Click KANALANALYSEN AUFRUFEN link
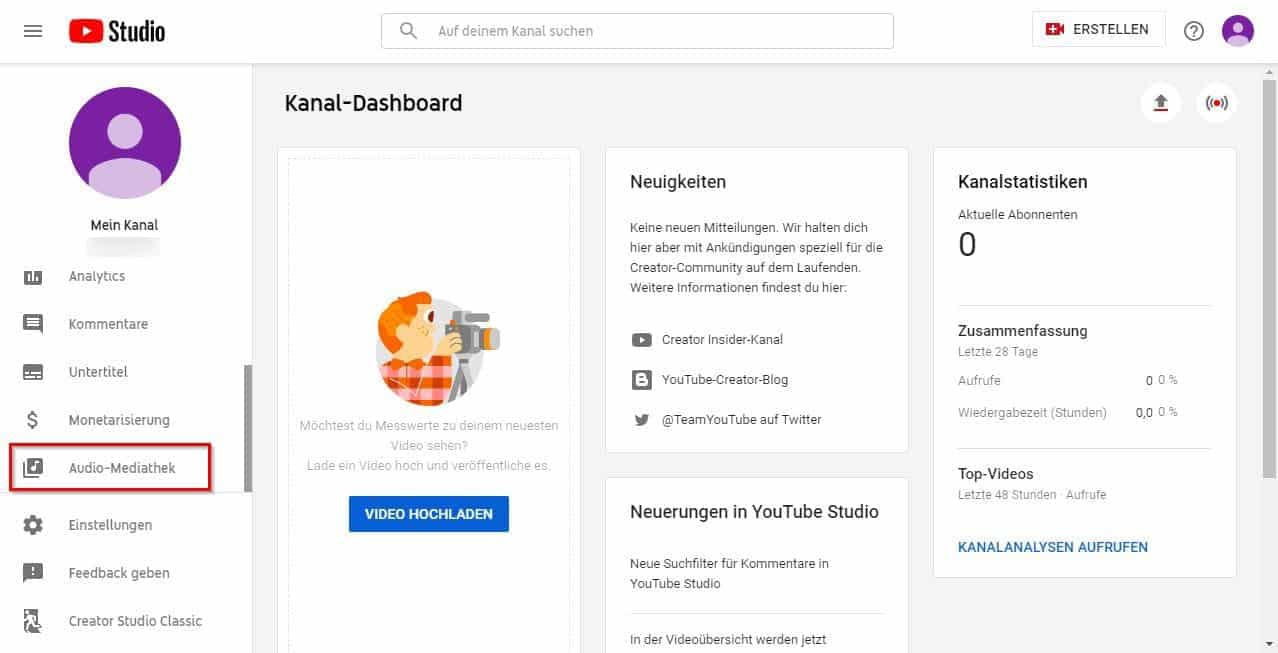The height and width of the screenshot is (653, 1278). coord(1053,547)
